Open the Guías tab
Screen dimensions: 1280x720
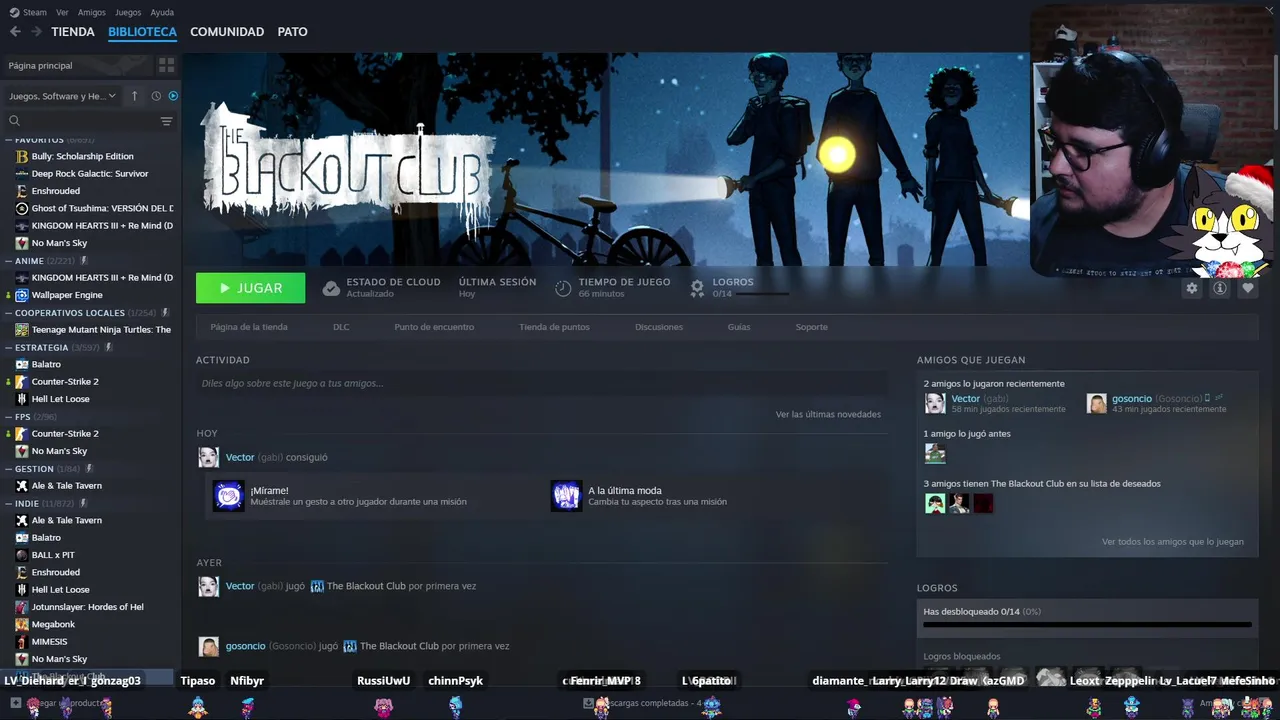click(739, 327)
